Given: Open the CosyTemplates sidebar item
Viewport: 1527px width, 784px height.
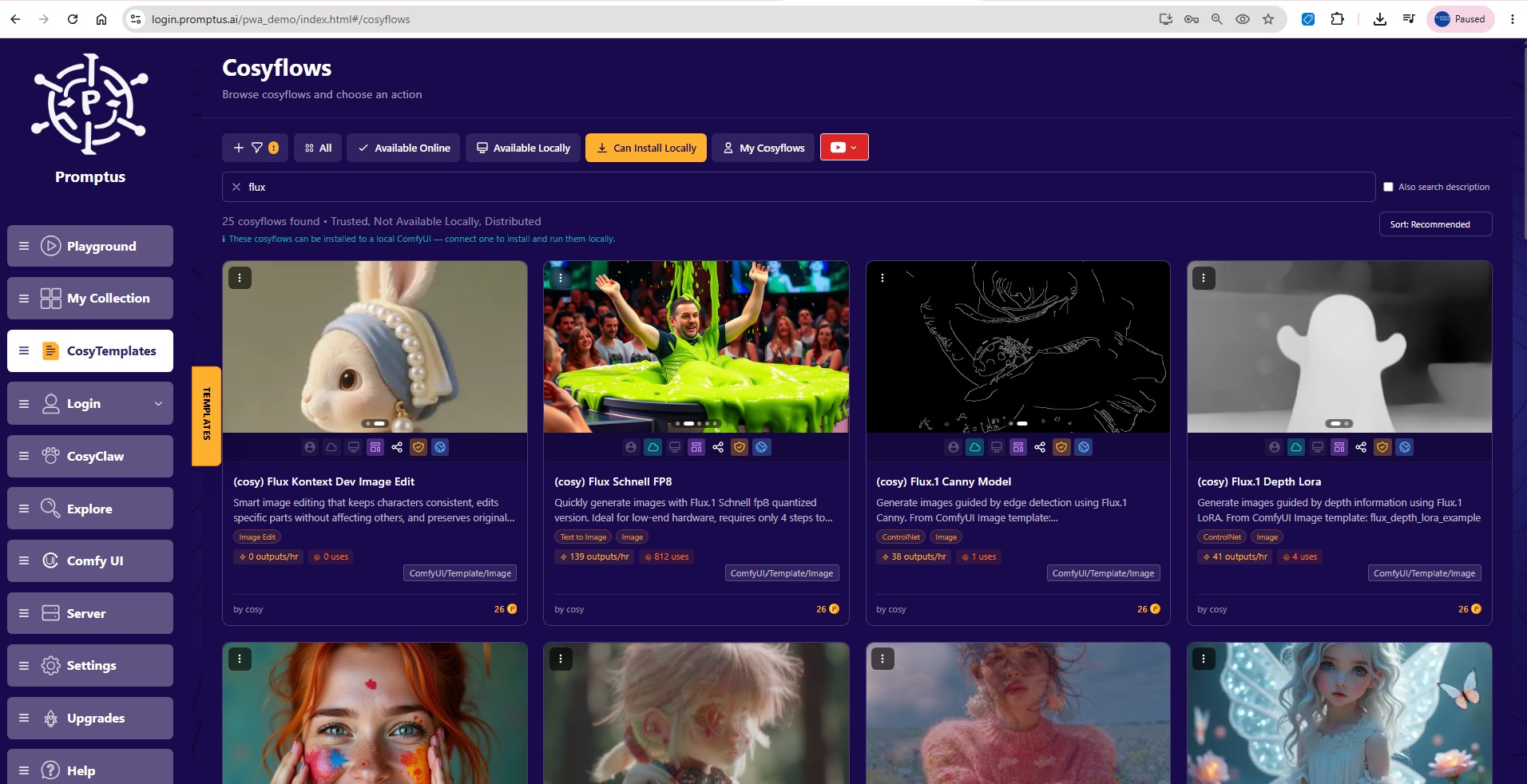Looking at the screenshot, I should (x=90, y=350).
